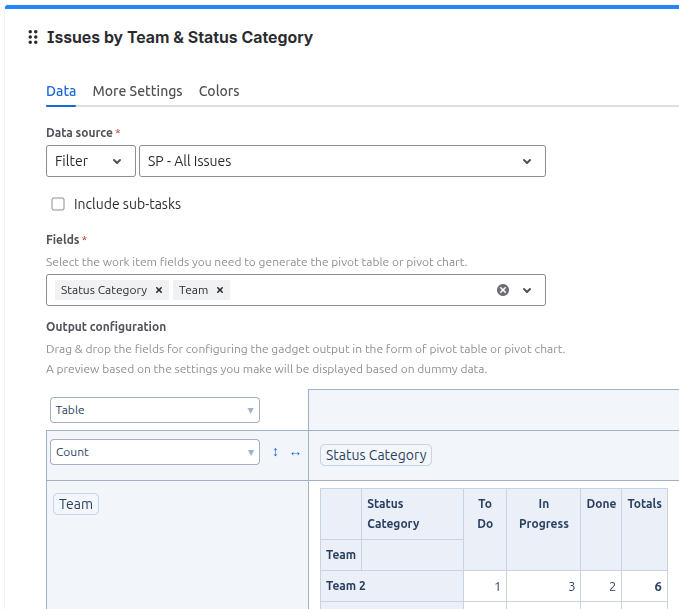The image size is (679, 609).
Task: Switch to the More Settings tab
Action: pos(137,91)
